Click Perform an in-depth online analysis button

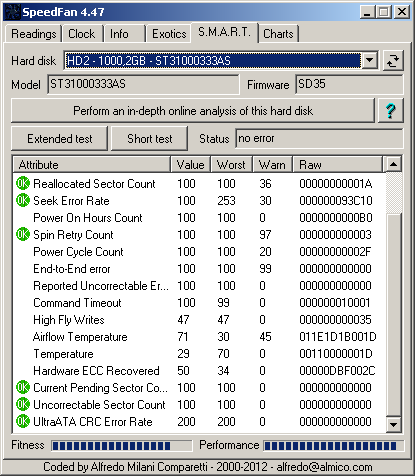(x=193, y=111)
